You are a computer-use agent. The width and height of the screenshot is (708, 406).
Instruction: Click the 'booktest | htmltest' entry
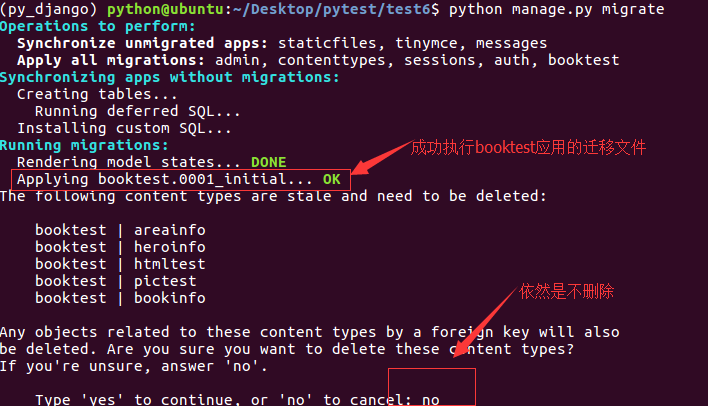coord(120,264)
